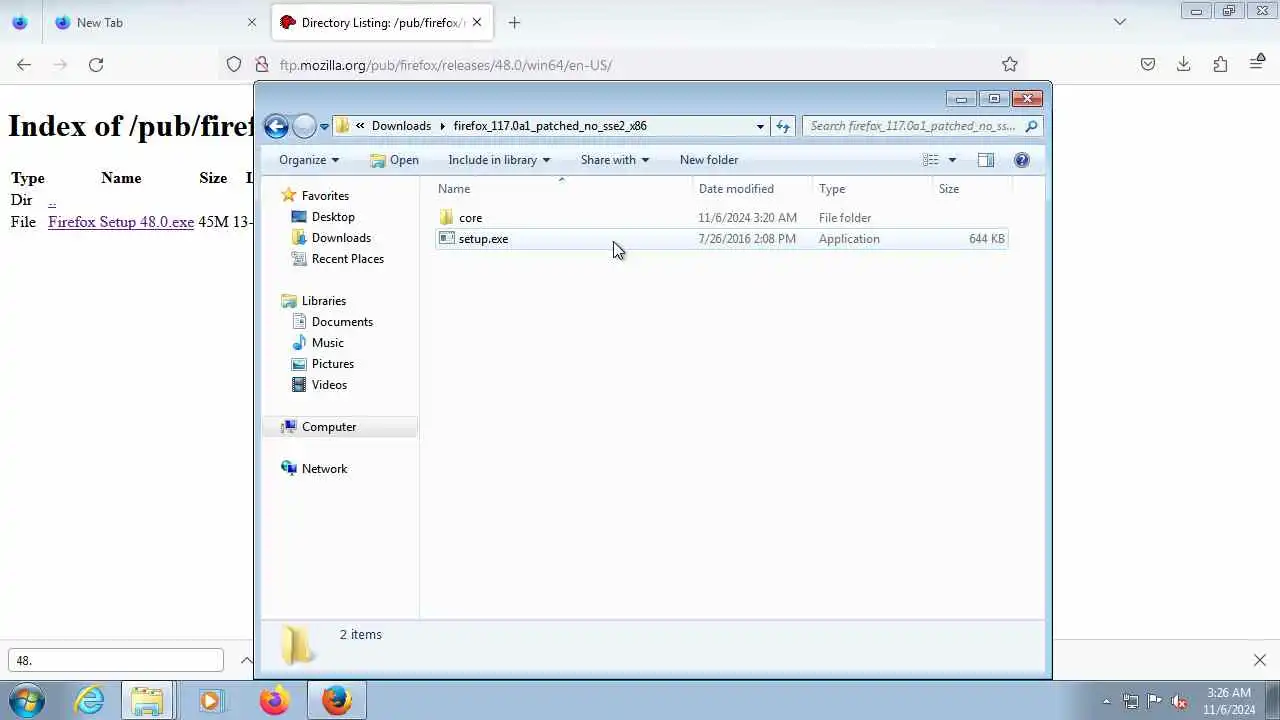Viewport: 1280px width, 720px height.
Task: Toggle the preview pane icon
Action: pos(985,160)
